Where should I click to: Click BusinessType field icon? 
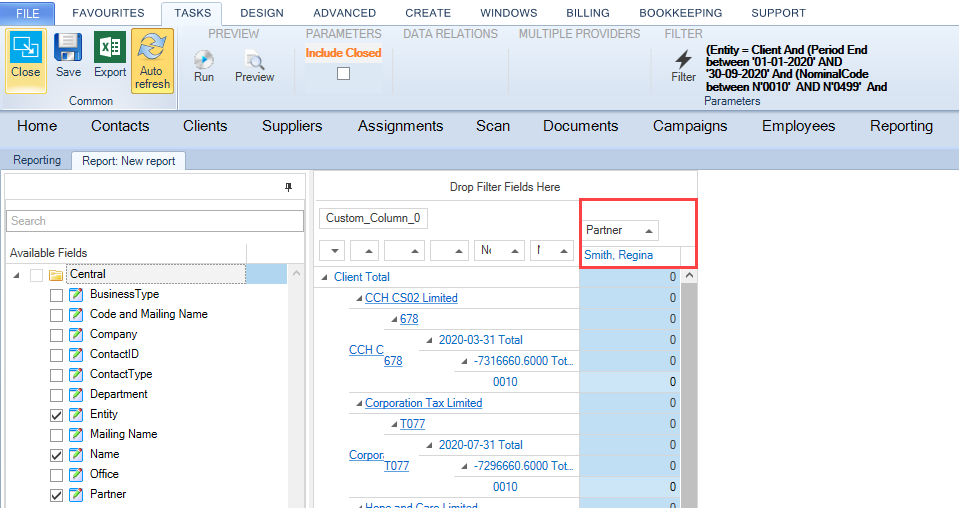coord(76,295)
